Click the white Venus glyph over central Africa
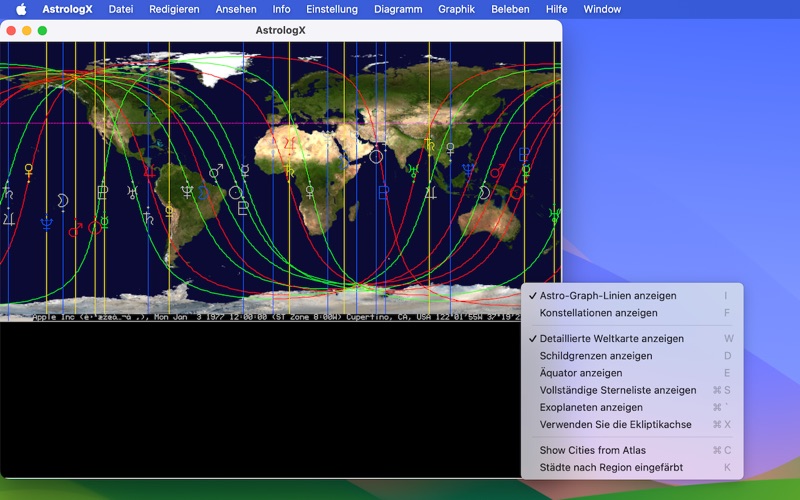 [x=310, y=192]
